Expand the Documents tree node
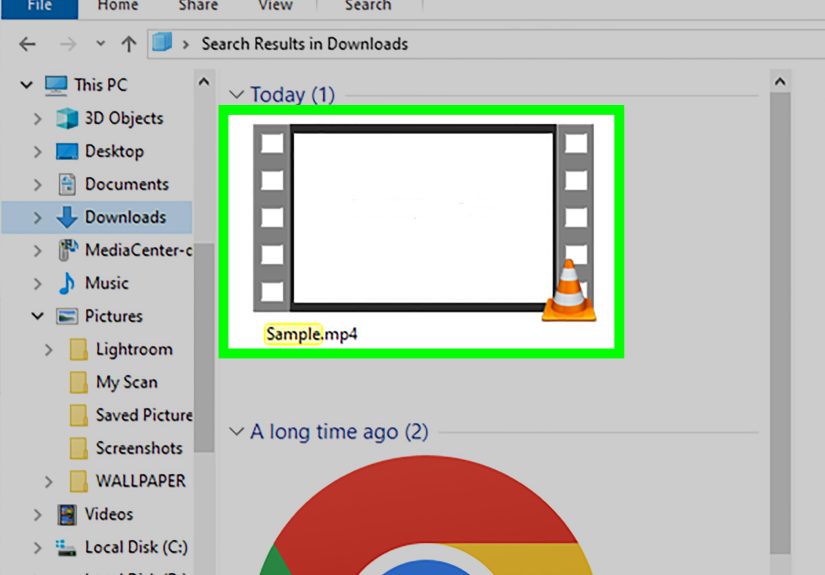This screenshot has width=825, height=575. coord(37,185)
